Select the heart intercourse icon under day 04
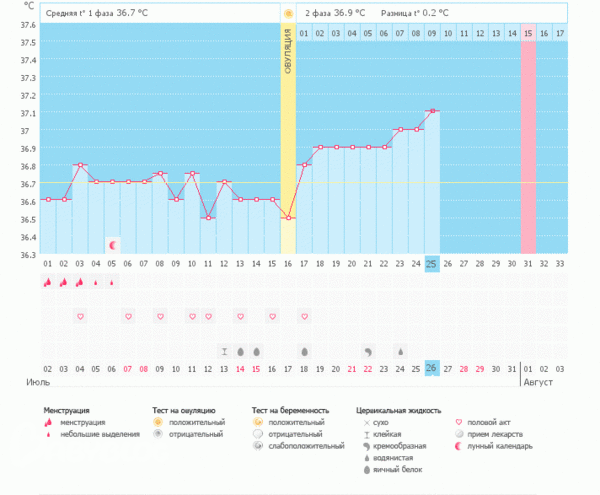 [80, 317]
